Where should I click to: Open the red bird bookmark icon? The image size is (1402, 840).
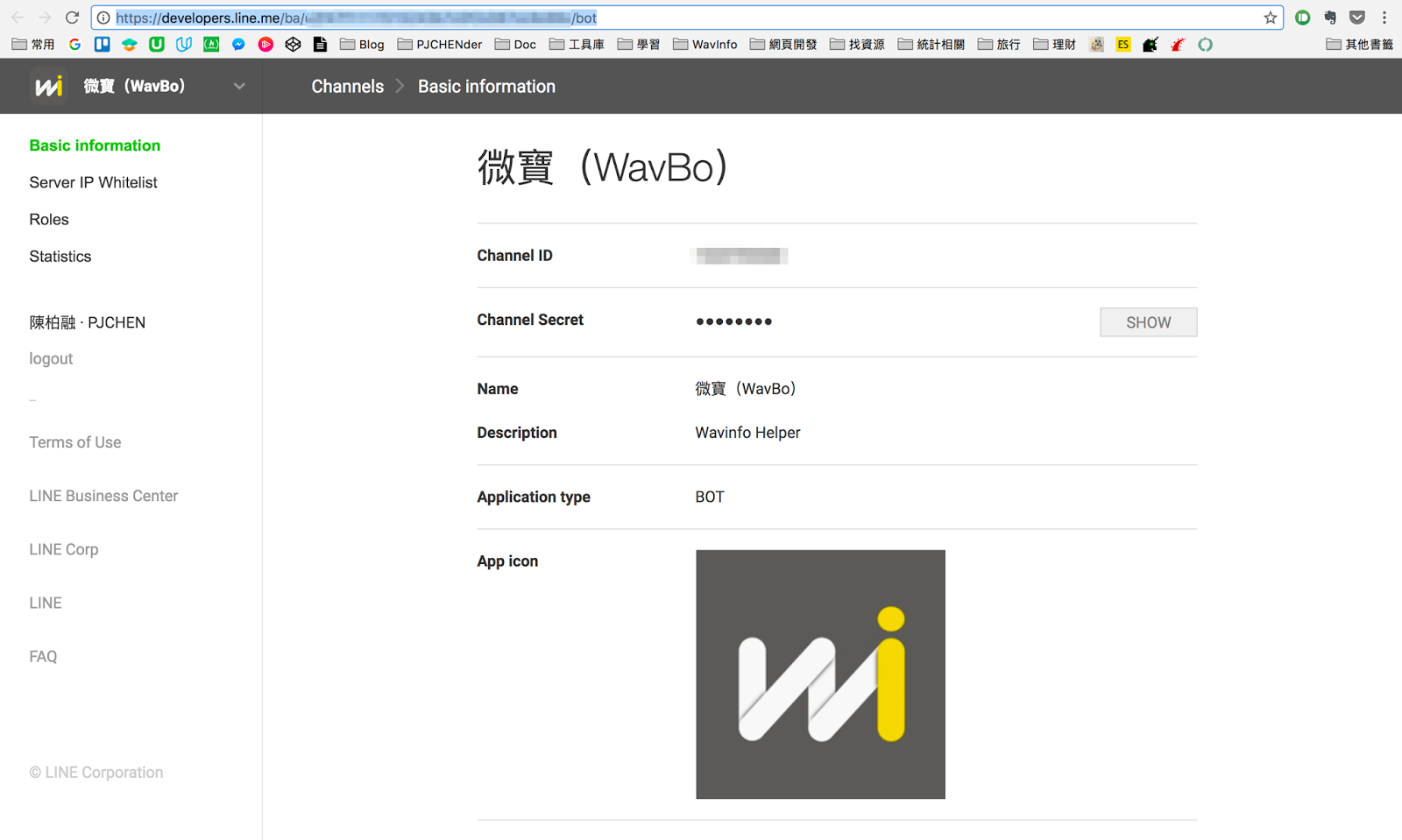pyautogui.click(x=1178, y=44)
